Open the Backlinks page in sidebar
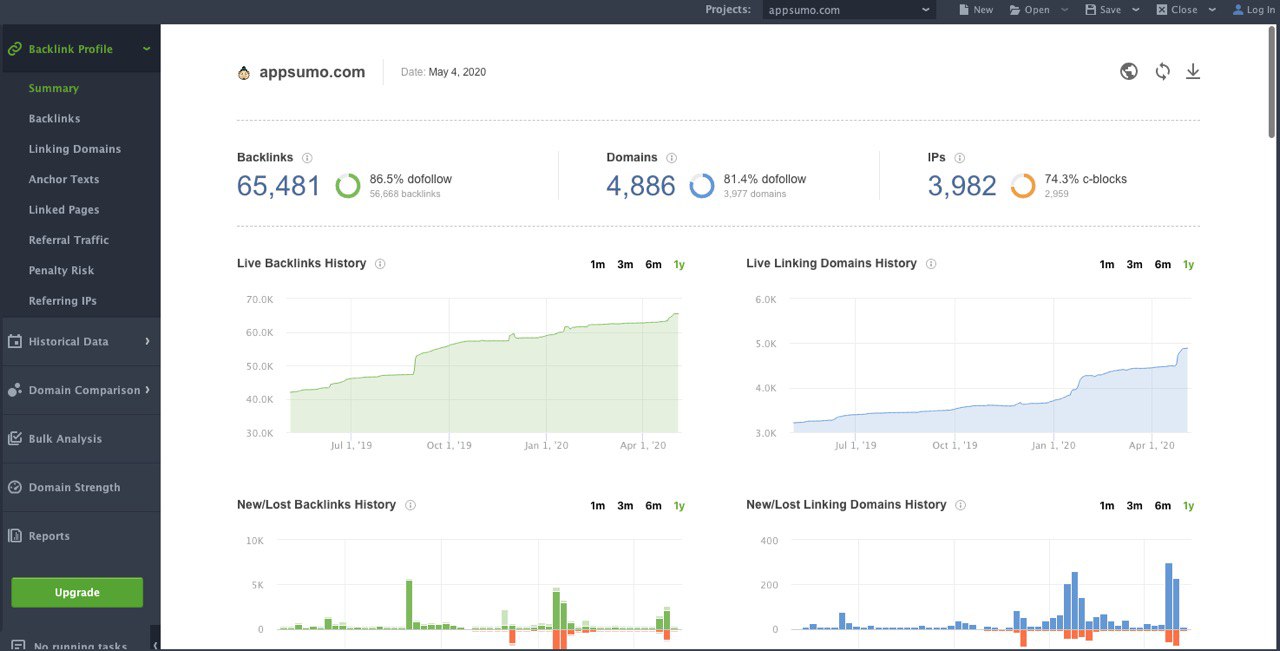The height and width of the screenshot is (651, 1280). 54,119
